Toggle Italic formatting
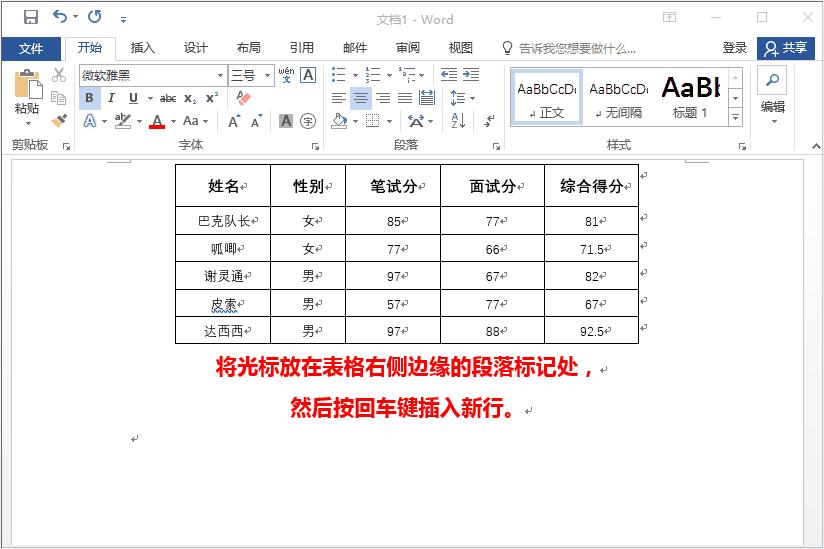 pyautogui.click(x=111, y=98)
